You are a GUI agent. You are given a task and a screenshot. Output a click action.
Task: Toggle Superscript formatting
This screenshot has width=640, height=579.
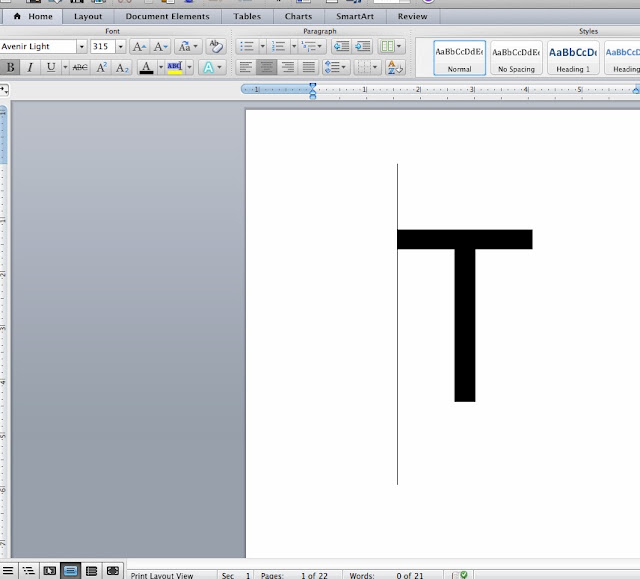[101, 67]
